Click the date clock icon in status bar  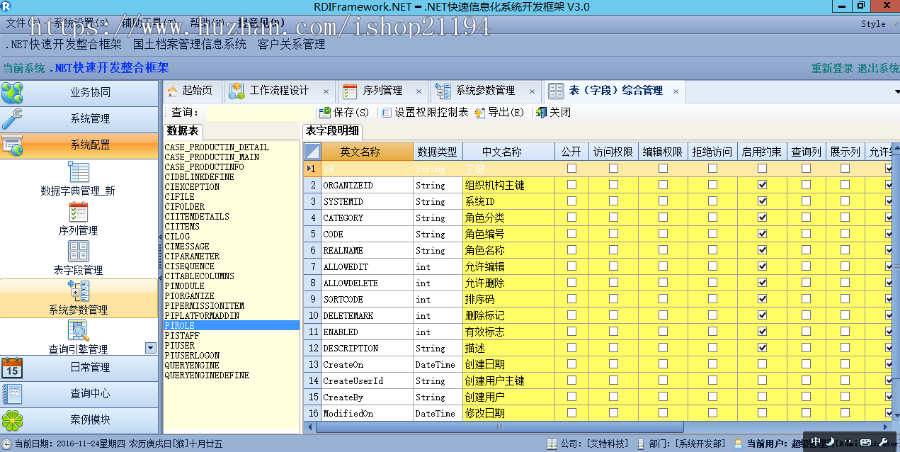[6, 443]
